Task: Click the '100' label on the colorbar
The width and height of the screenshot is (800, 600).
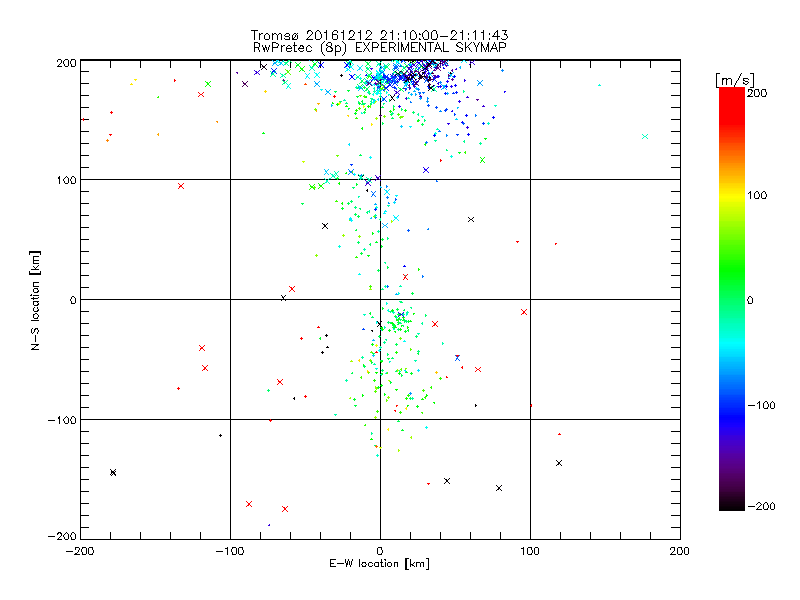Action: 757,195
